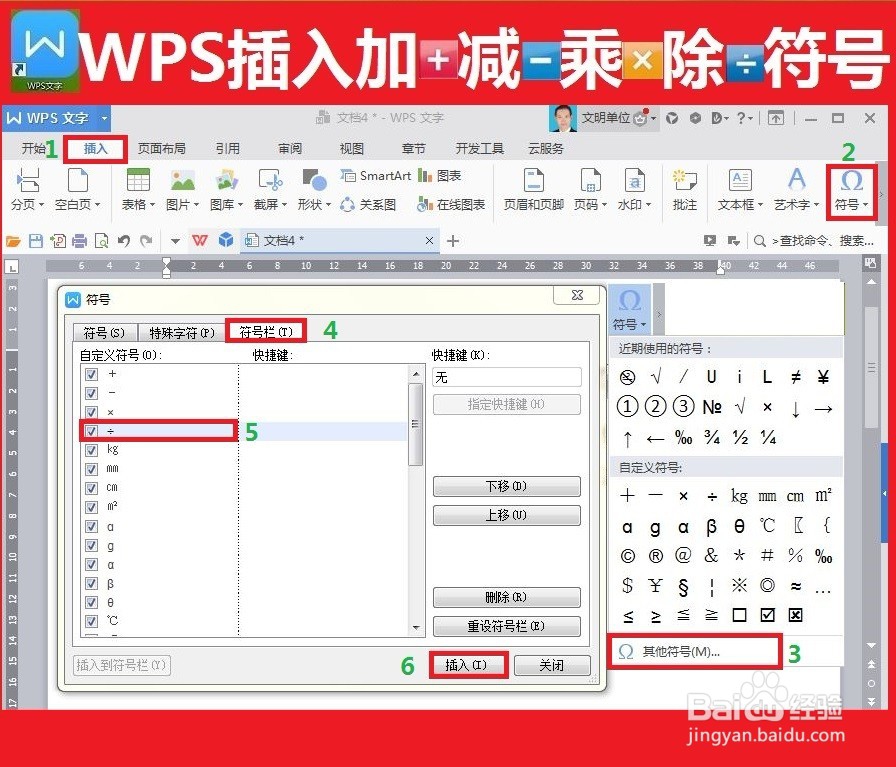This screenshot has width=896, height=767.
Task: Expand the 艺术字 dropdown arrow
Action: [x=817, y=205]
